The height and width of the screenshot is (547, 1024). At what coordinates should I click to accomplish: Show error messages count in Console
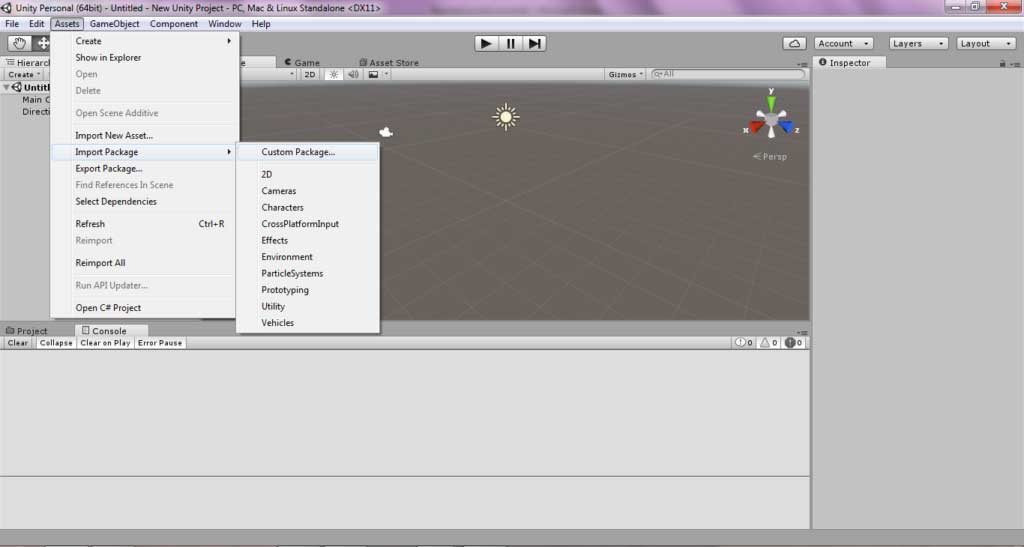793,343
